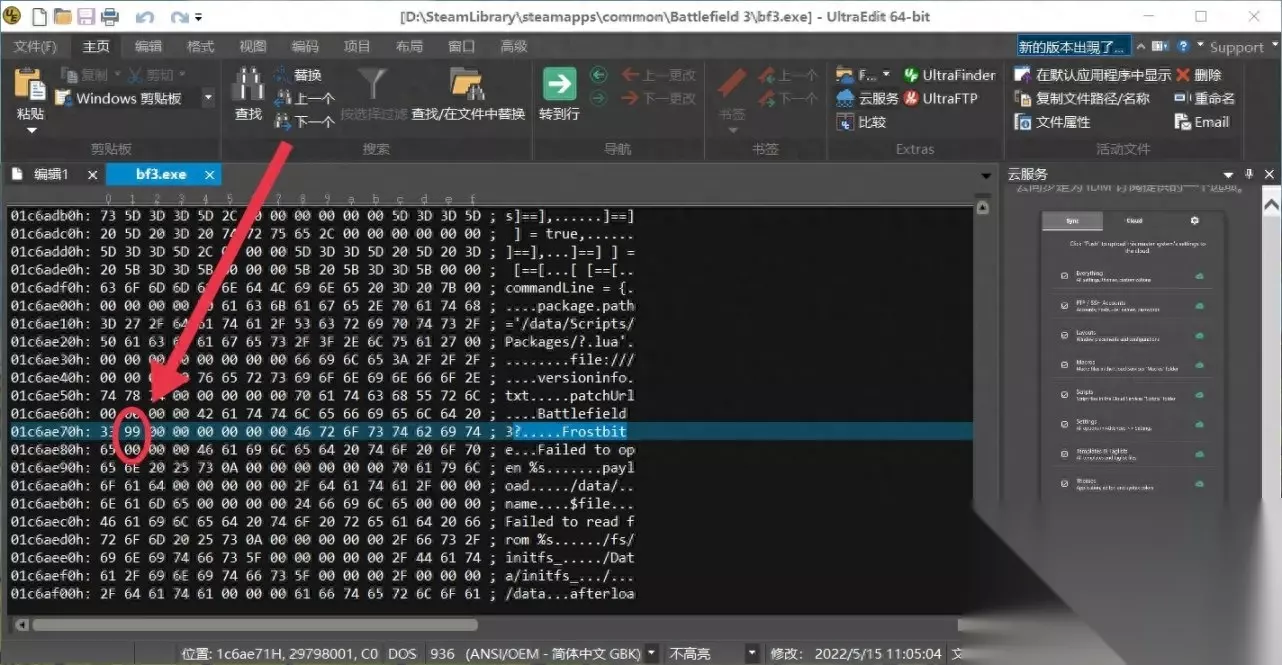Viewport: 1282px width, 665px height.
Task: Toggle the Templates & taglists checkbox
Action: [1063, 455]
